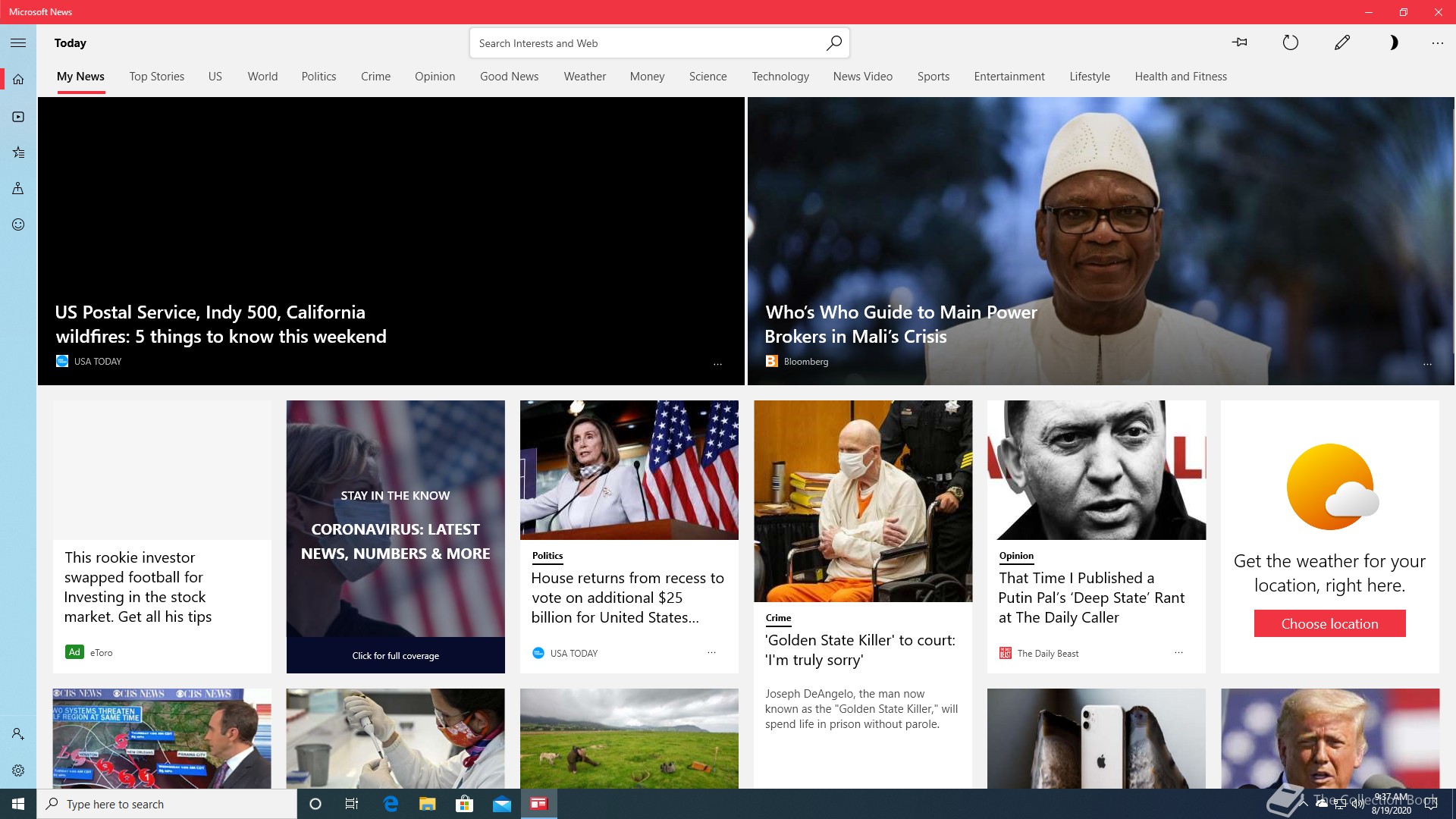Click 'Click for full coverage' link
Image resolution: width=1456 pixels, height=819 pixels.
click(x=395, y=655)
